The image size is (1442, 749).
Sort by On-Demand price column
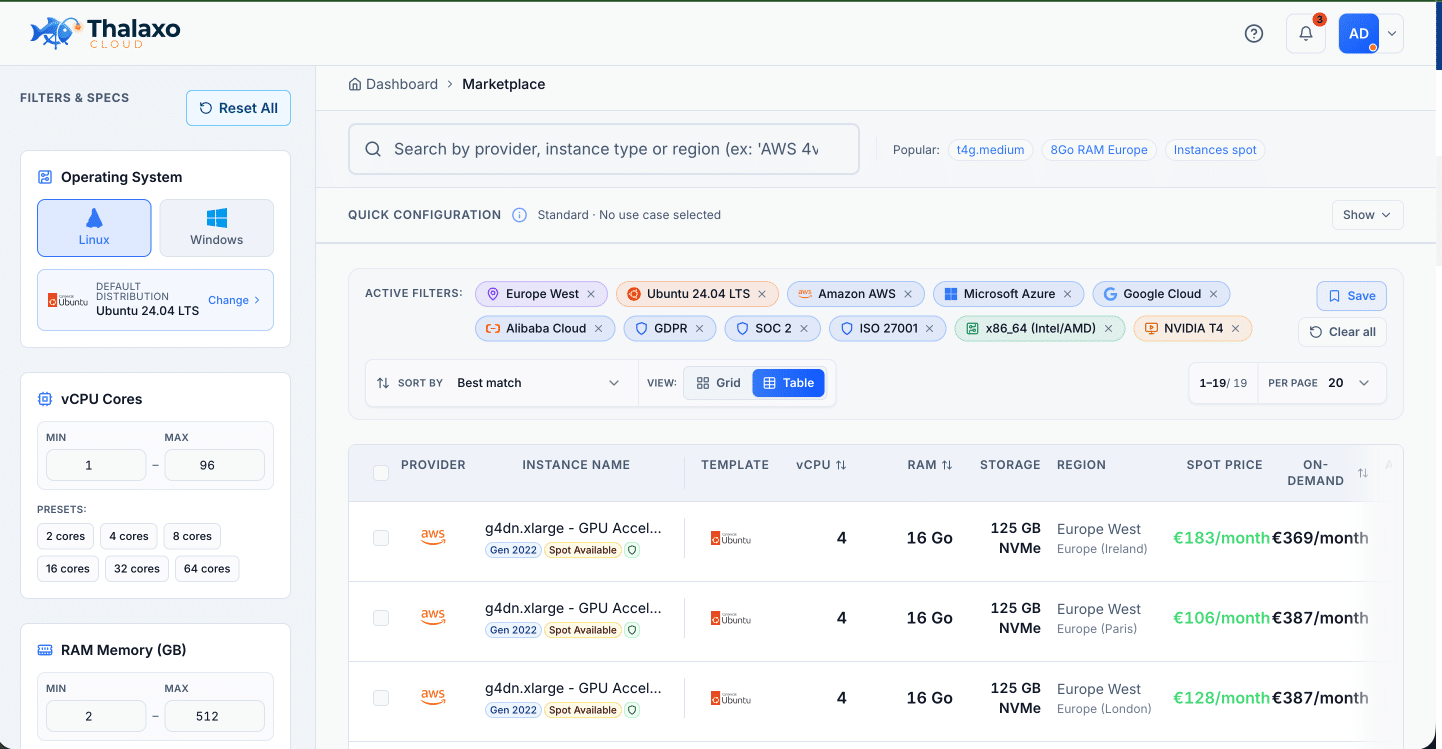[x=1362, y=473]
